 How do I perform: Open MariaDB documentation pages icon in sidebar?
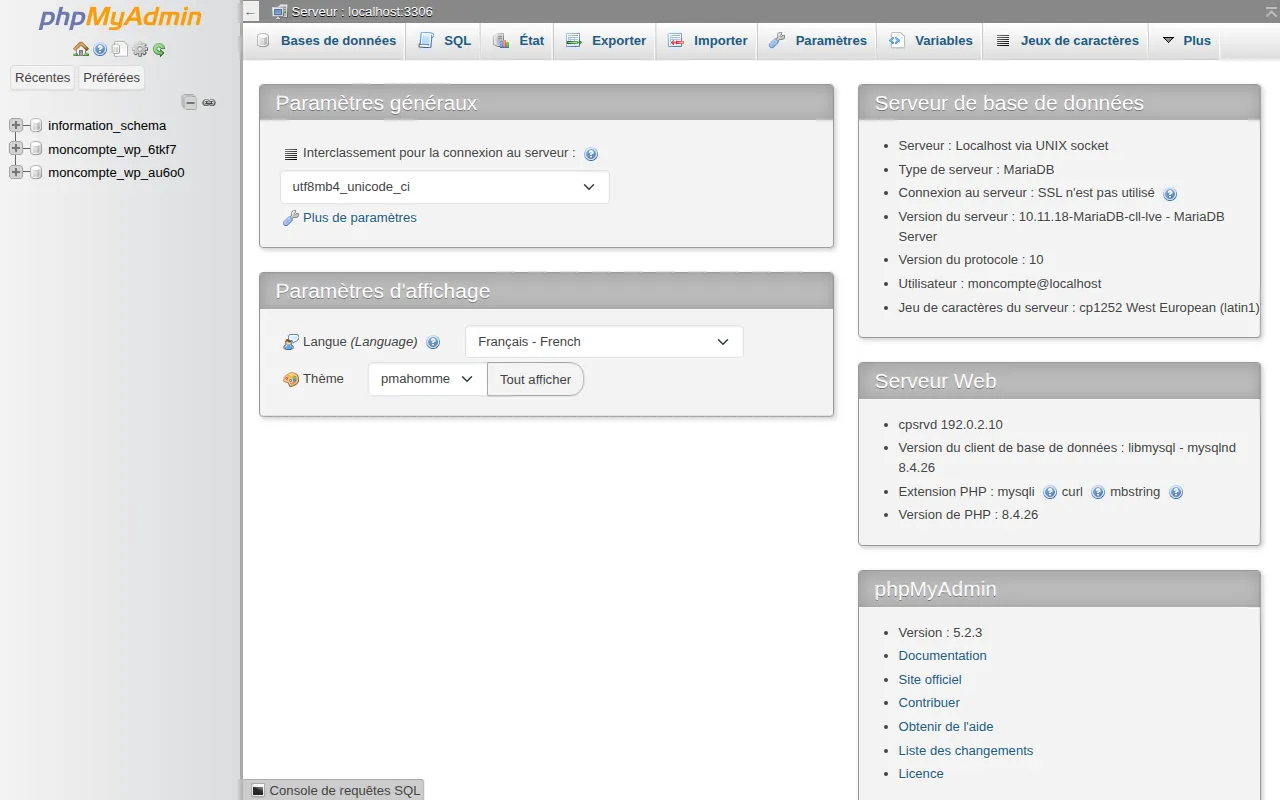pyautogui.click(x=120, y=49)
